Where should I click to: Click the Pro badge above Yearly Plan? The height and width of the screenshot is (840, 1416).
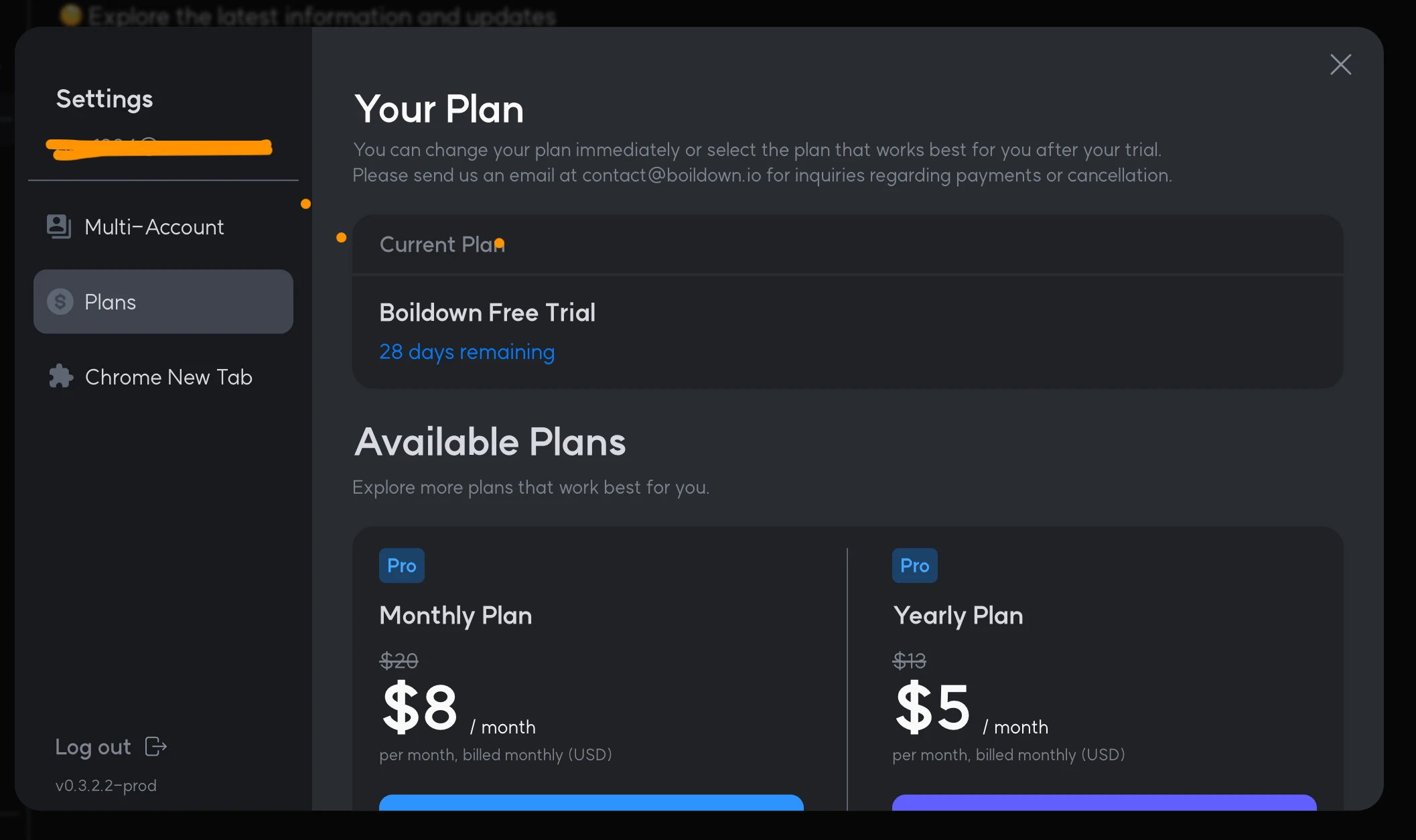(x=915, y=565)
